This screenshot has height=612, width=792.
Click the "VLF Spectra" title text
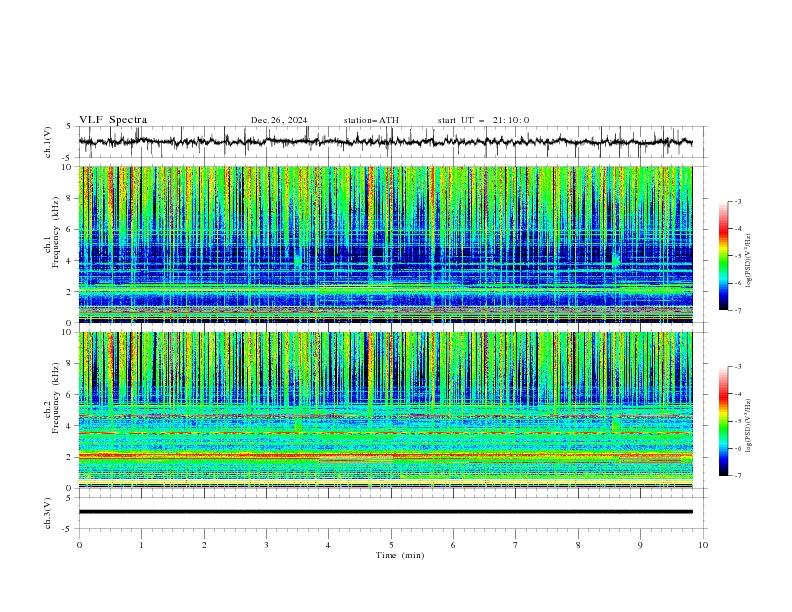(113, 120)
